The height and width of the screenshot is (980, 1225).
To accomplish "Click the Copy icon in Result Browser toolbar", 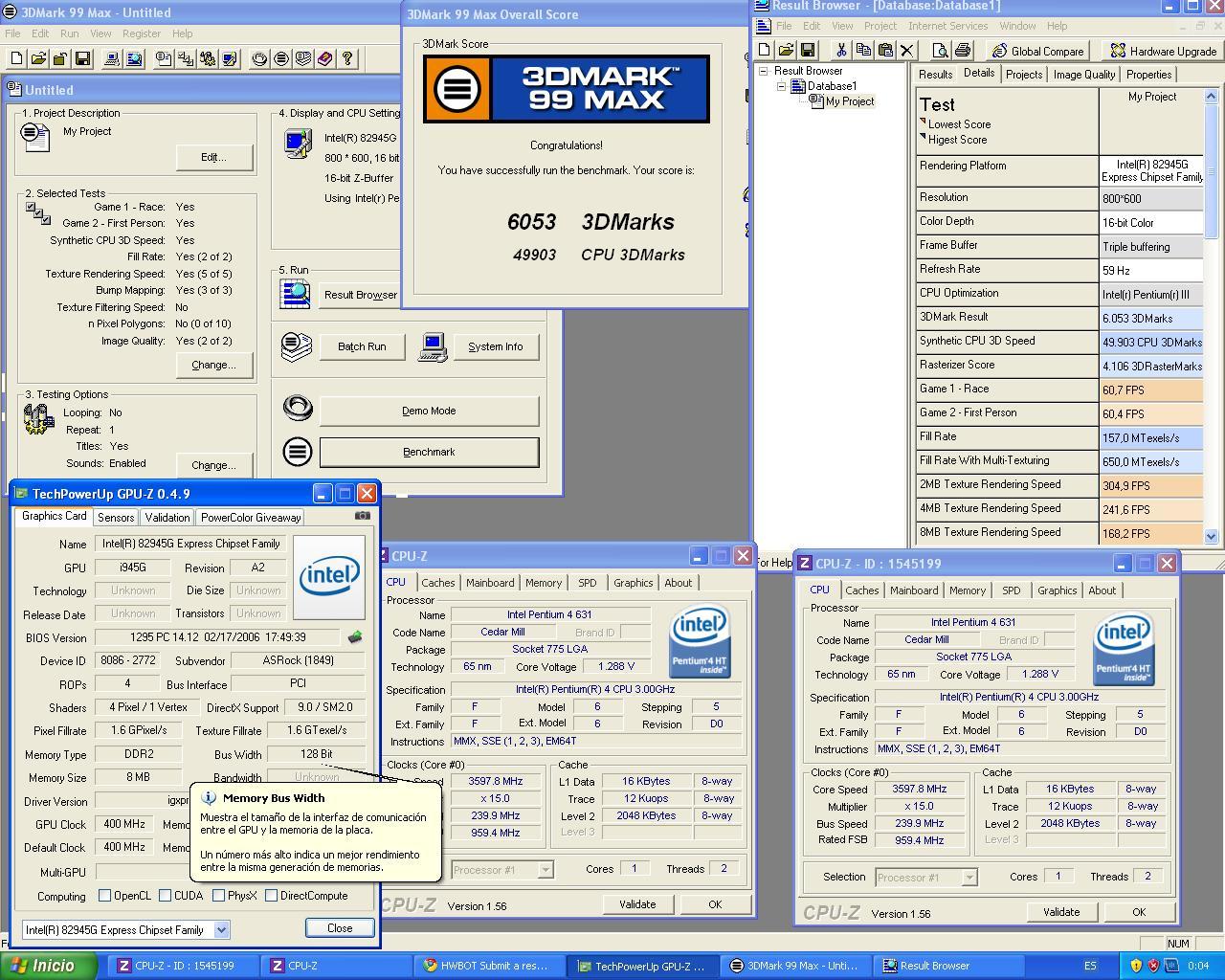I will (863, 50).
